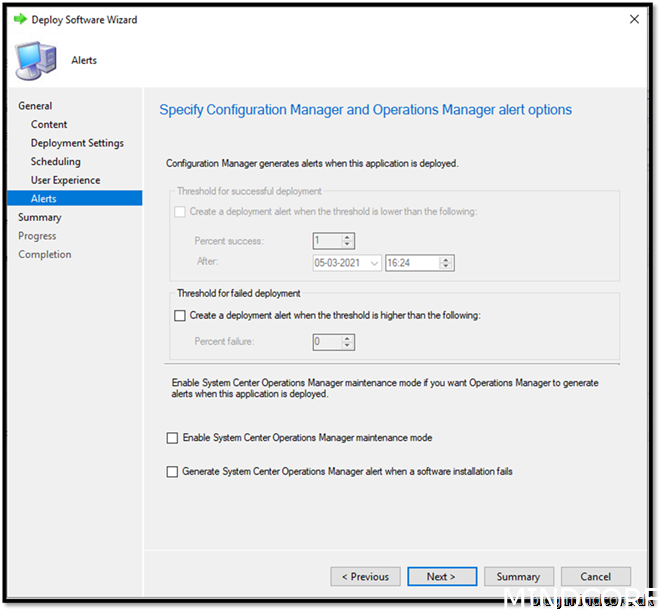Click the Percent success spinner arrows
661x611 pixels.
347,241
